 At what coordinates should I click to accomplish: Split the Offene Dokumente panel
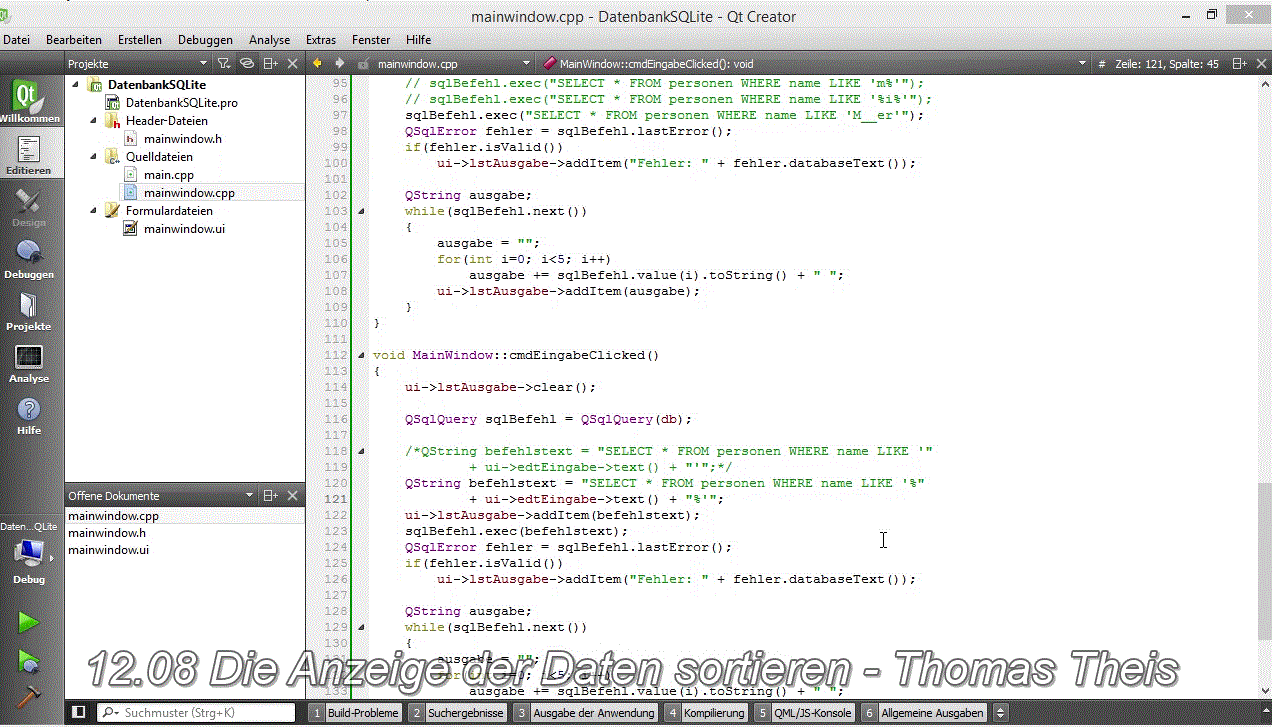click(270, 495)
